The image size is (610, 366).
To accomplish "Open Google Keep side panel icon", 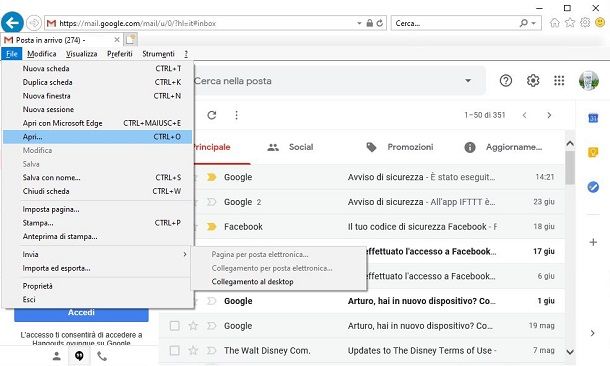I will pos(593,152).
